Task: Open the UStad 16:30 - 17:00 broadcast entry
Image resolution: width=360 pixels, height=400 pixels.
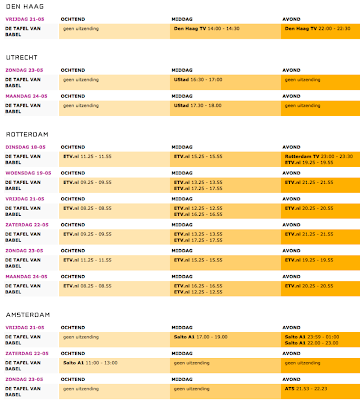Action: 198,80
